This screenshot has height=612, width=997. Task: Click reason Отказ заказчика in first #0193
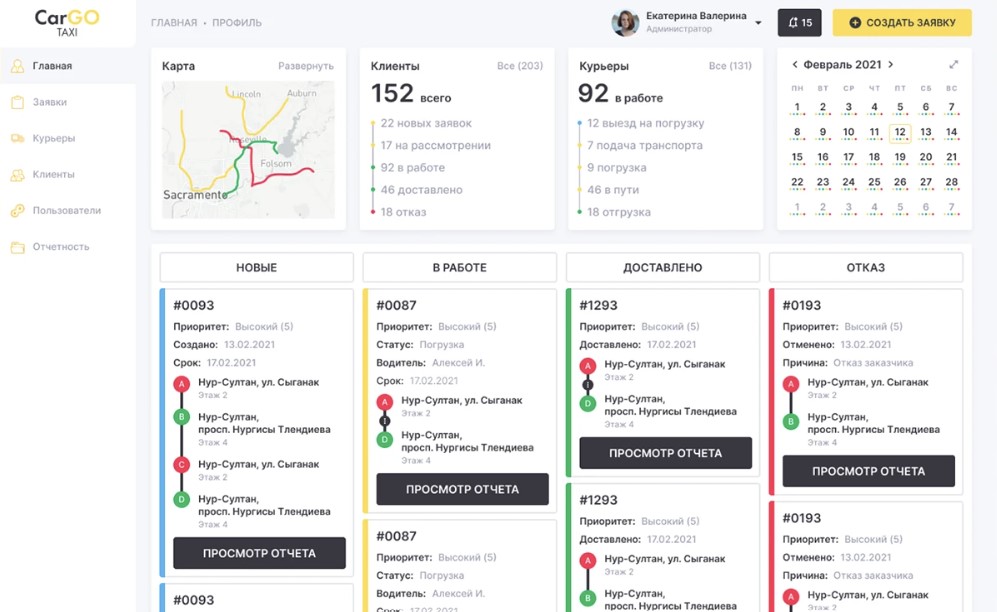click(x=873, y=363)
